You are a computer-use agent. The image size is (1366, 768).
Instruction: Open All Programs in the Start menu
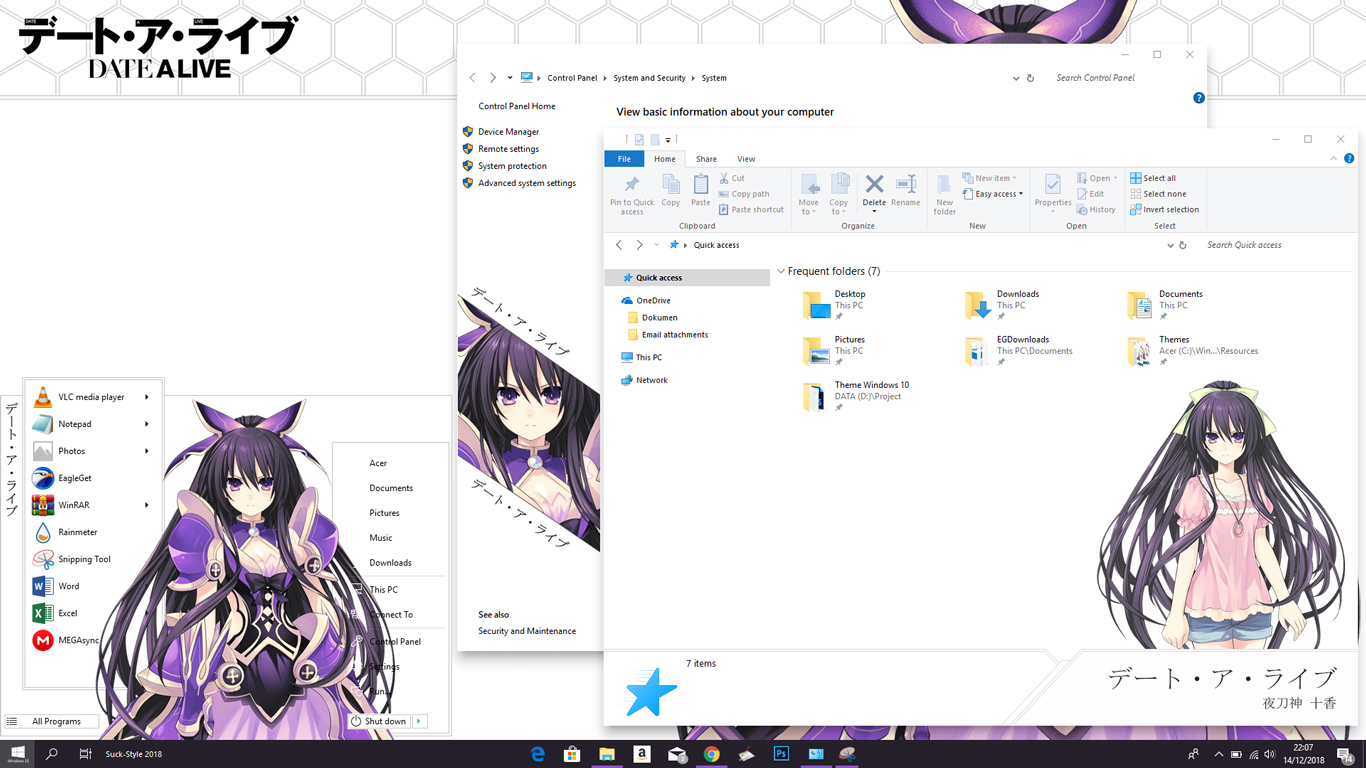pos(52,721)
